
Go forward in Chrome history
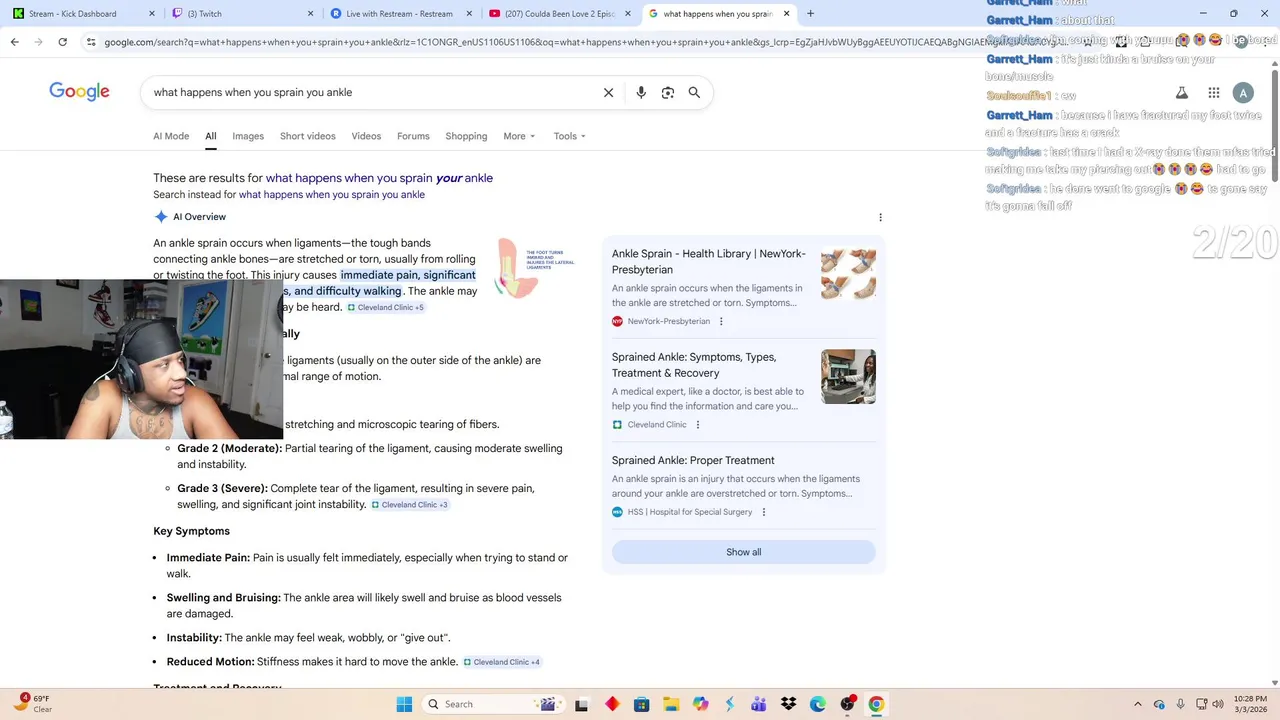click(x=38, y=42)
